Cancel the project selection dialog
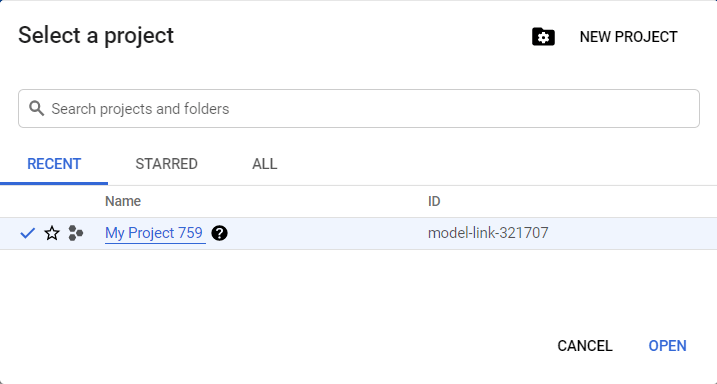The width and height of the screenshot is (717, 384). coord(585,346)
